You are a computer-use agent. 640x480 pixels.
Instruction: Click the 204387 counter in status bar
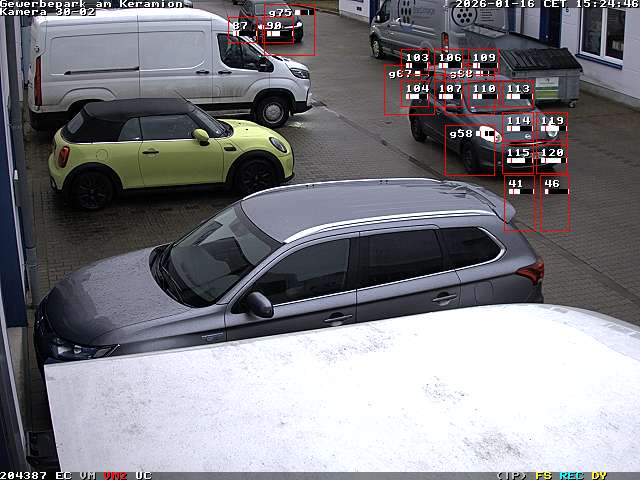pos(24,475)
